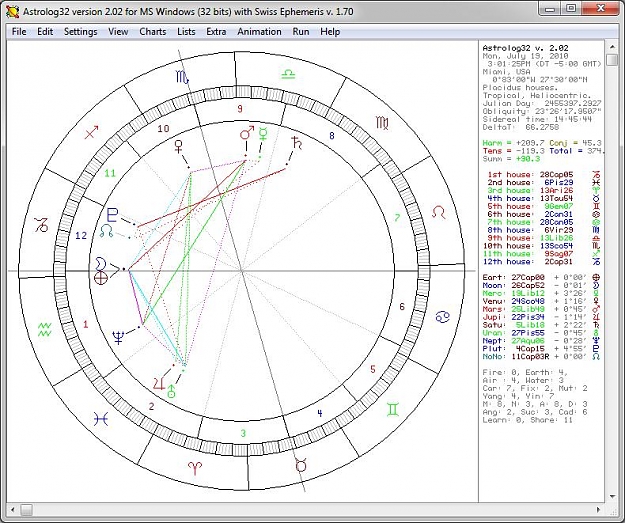Click the Virgo sign symbol on the zodiac ring

pos(382,123)
